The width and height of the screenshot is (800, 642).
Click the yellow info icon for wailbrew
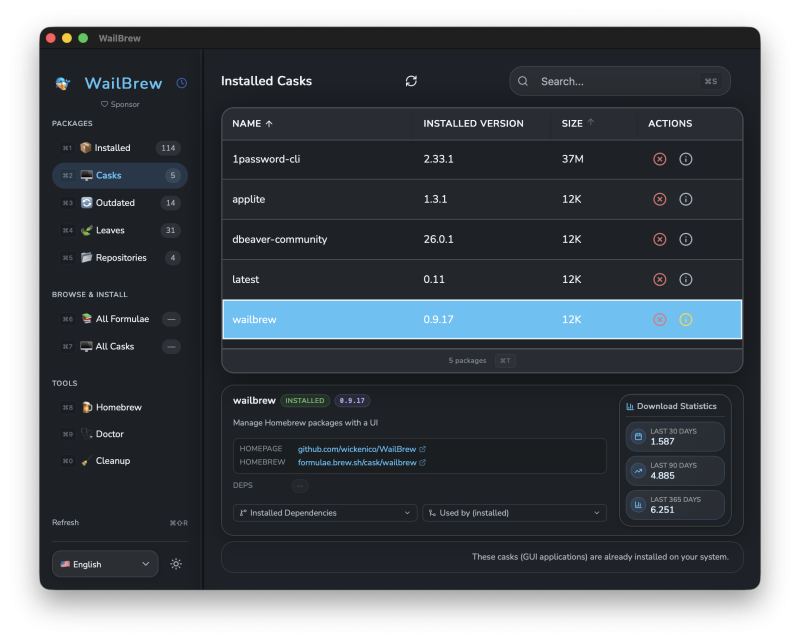coord(686,319)
